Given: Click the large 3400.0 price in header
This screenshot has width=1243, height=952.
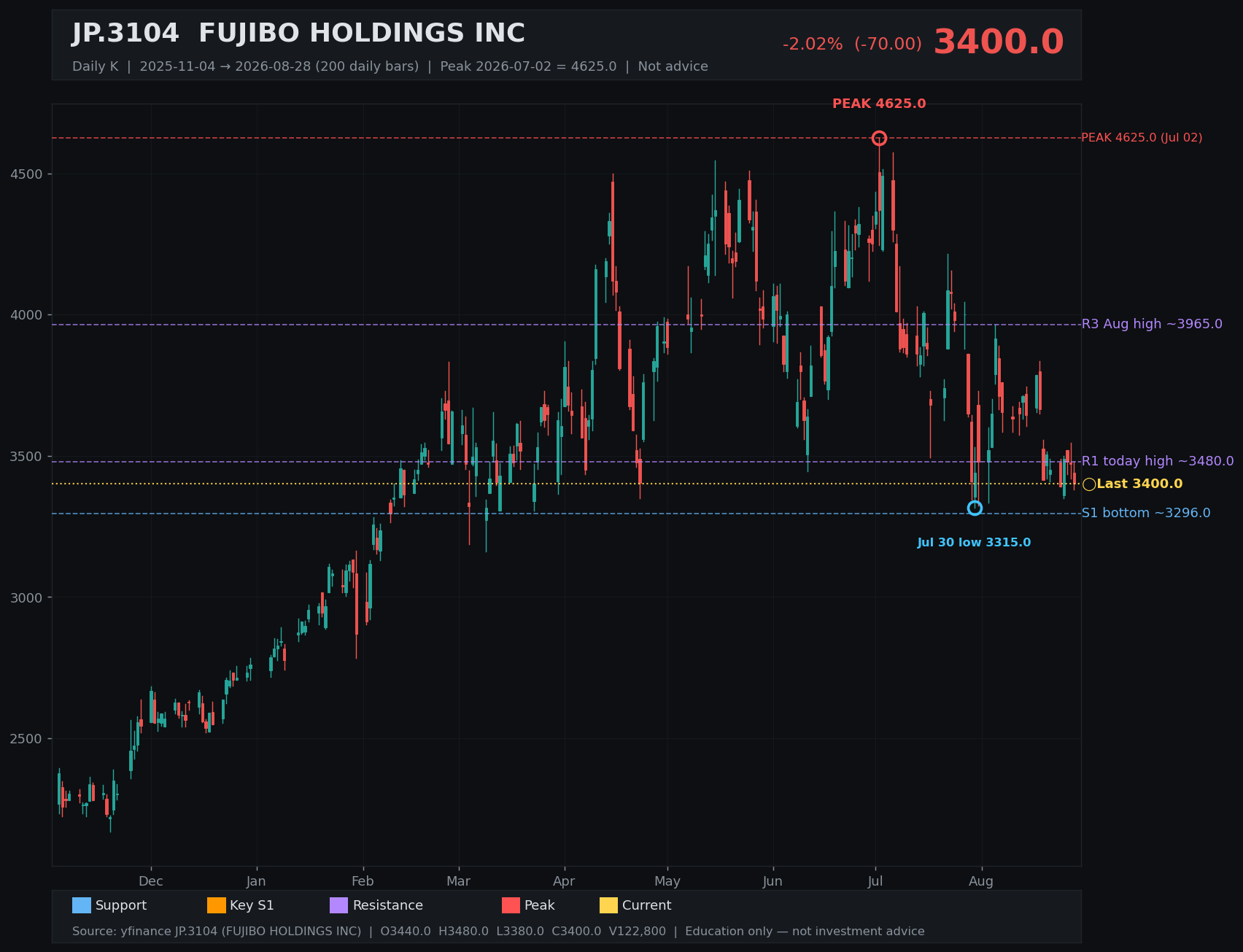Looking at the screenshot, I should 999,42.
